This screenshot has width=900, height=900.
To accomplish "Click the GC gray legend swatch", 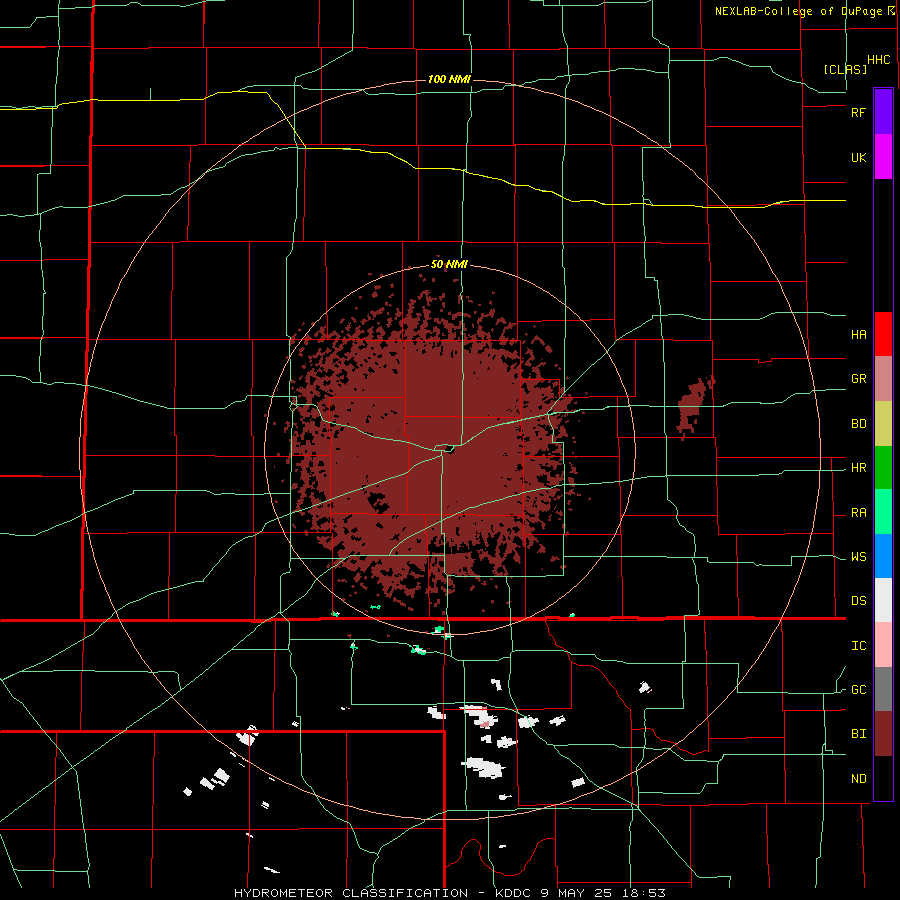I will (883, 689).
